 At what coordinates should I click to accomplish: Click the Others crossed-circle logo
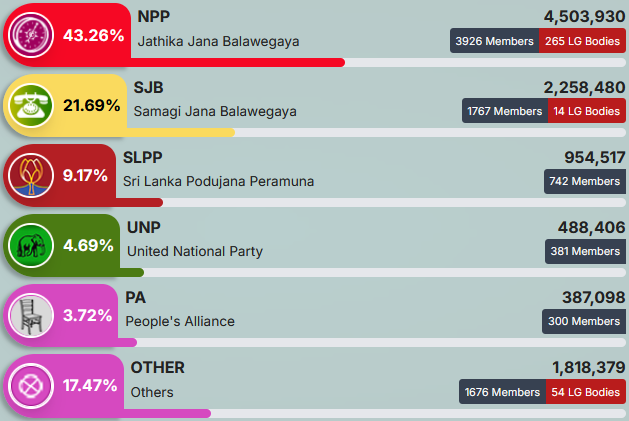31,386
